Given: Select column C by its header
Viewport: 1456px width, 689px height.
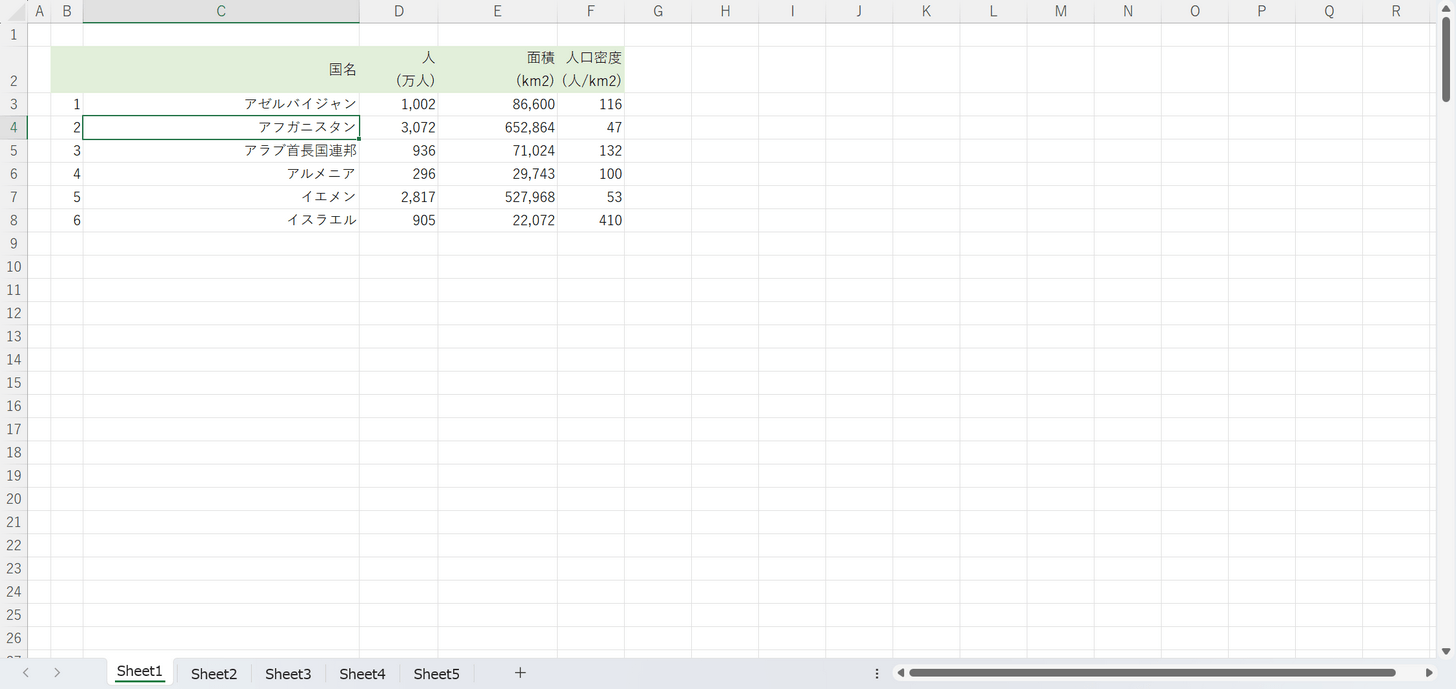Looking at the screenshot, I should (221, 11).
